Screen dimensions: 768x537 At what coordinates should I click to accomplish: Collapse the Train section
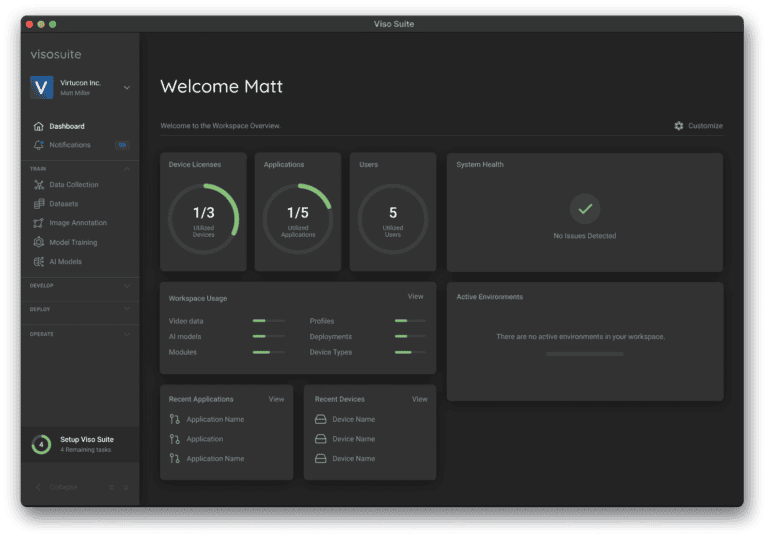tap(126, 169)
